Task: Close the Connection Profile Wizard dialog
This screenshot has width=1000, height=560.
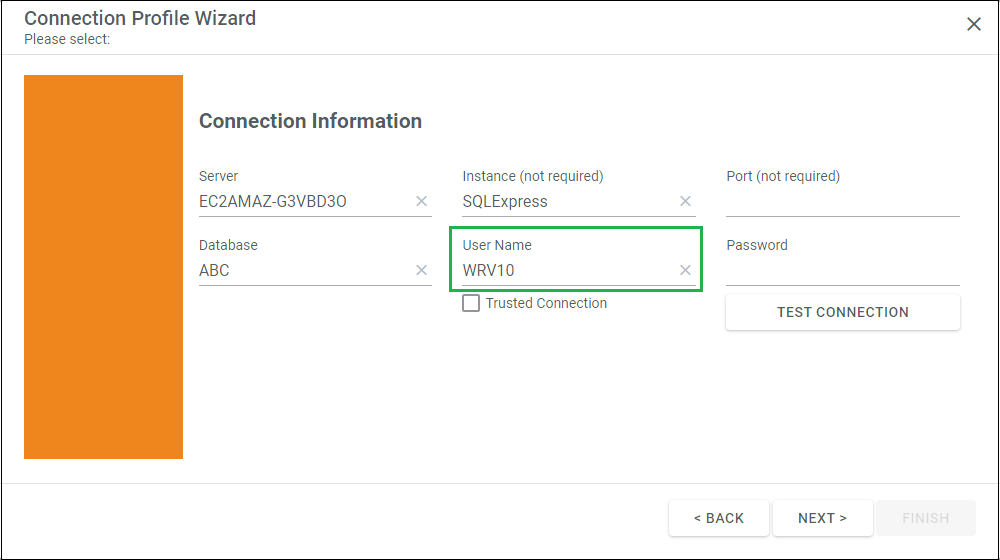Action: [x=973, y=24]
